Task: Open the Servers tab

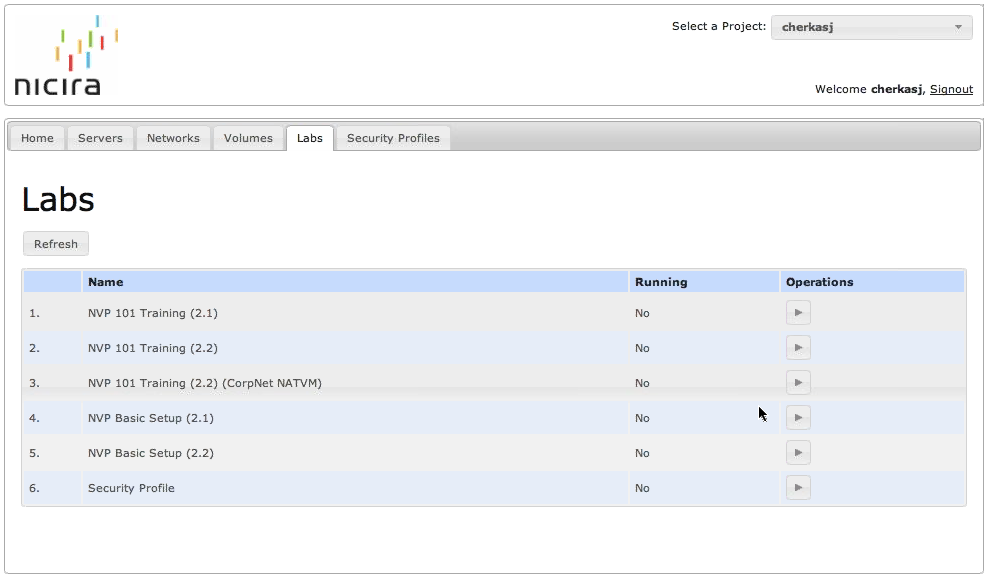Action: [100, 138]
